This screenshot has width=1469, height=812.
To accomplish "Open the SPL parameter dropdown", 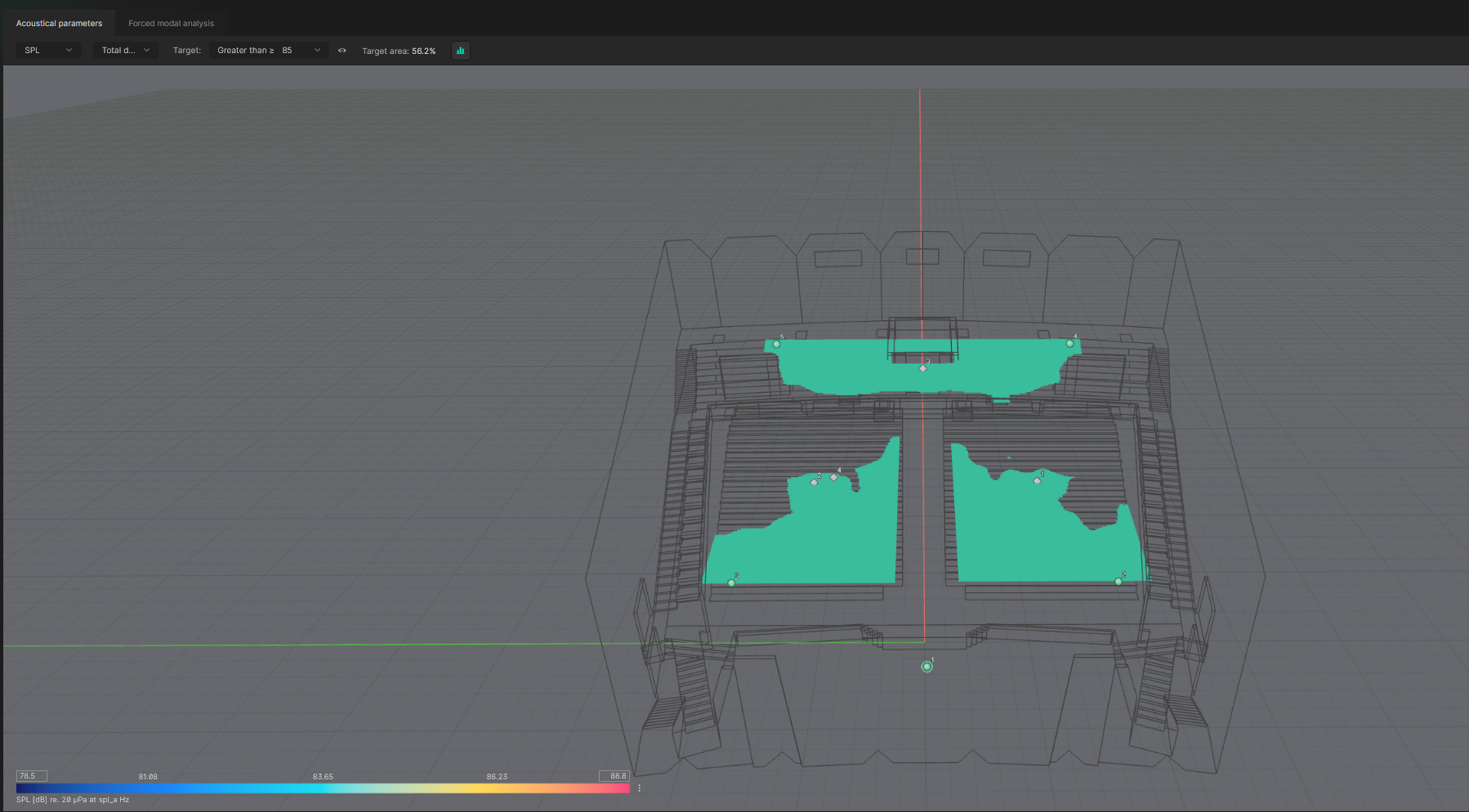I will [48, 51].
